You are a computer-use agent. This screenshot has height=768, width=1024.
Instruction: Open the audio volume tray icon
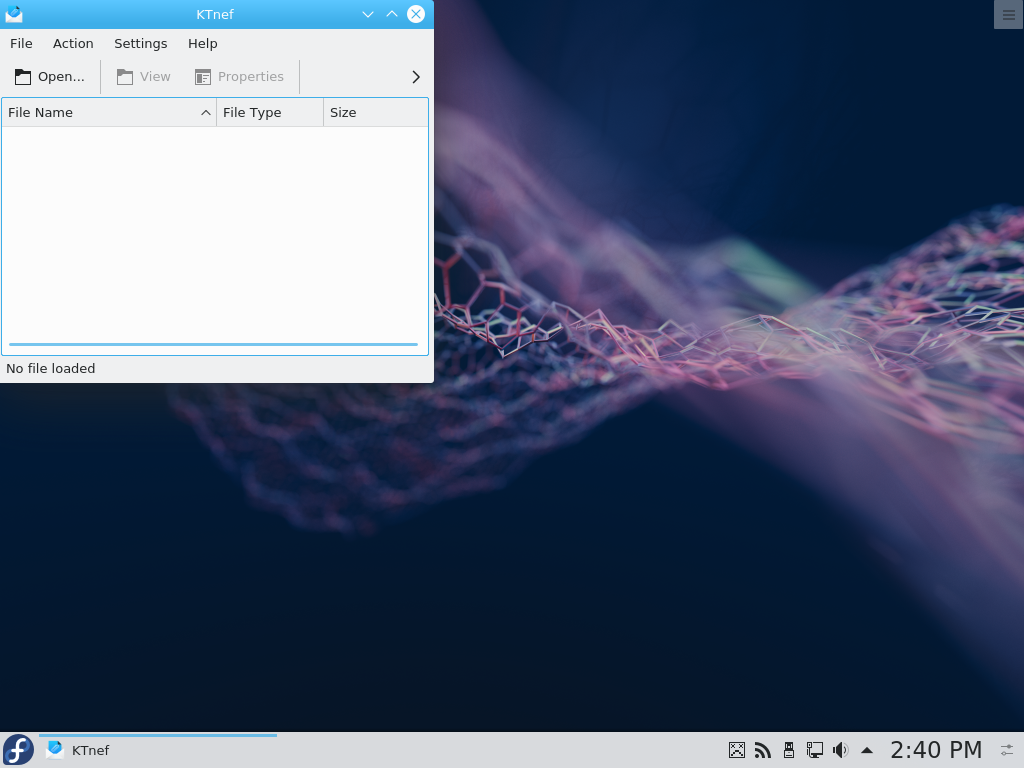tap(840, 750)
